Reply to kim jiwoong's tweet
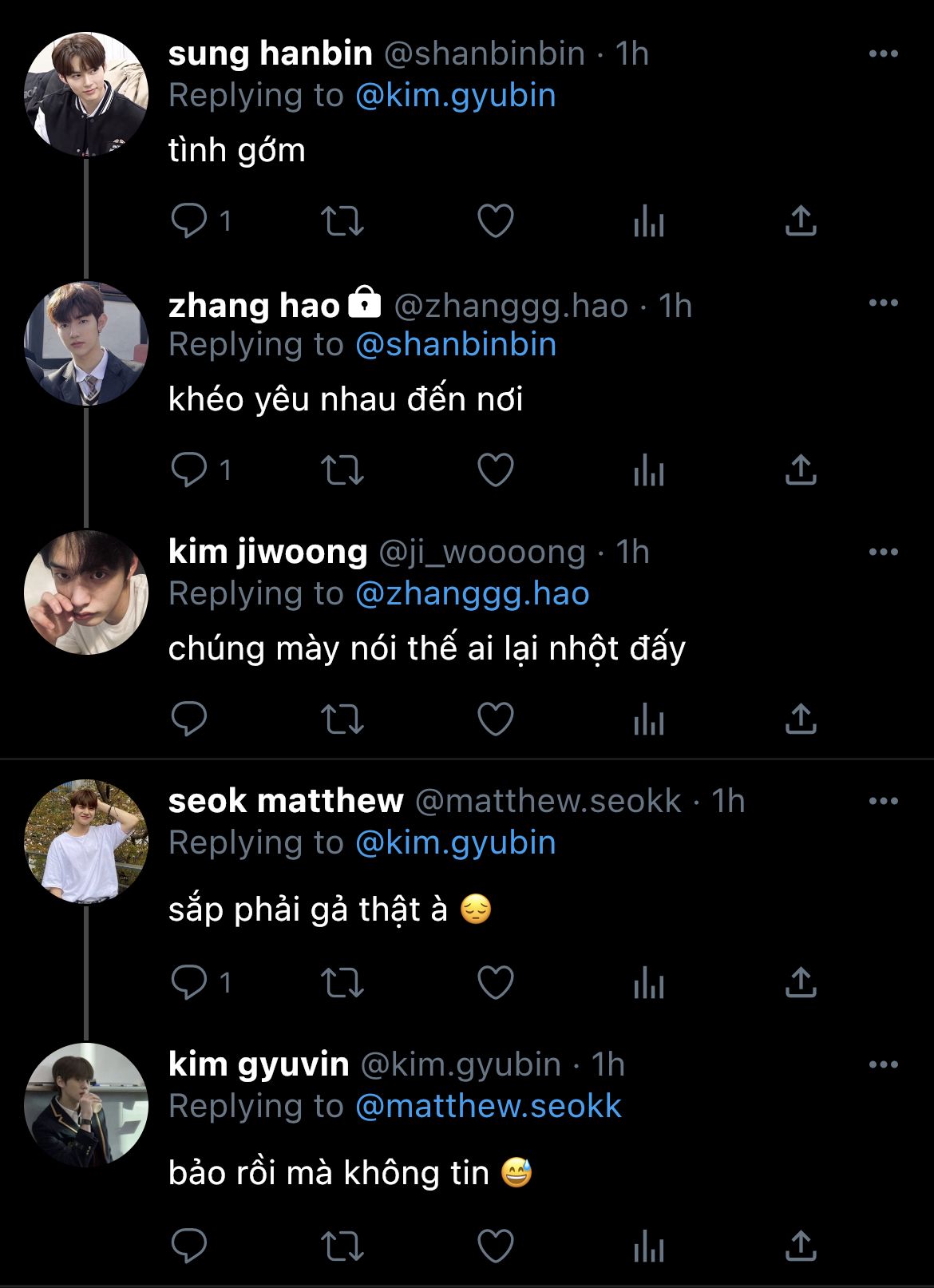 [190, 719]
